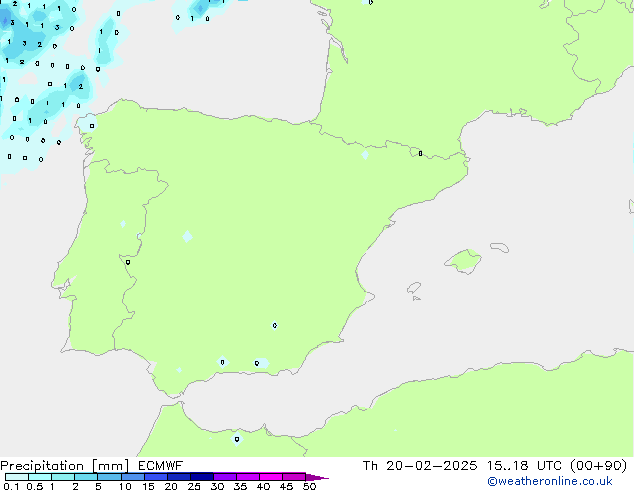Pick the legend swatch between 0.5 and 1
The height and width of the screenshot is (490, 634).
40,477
